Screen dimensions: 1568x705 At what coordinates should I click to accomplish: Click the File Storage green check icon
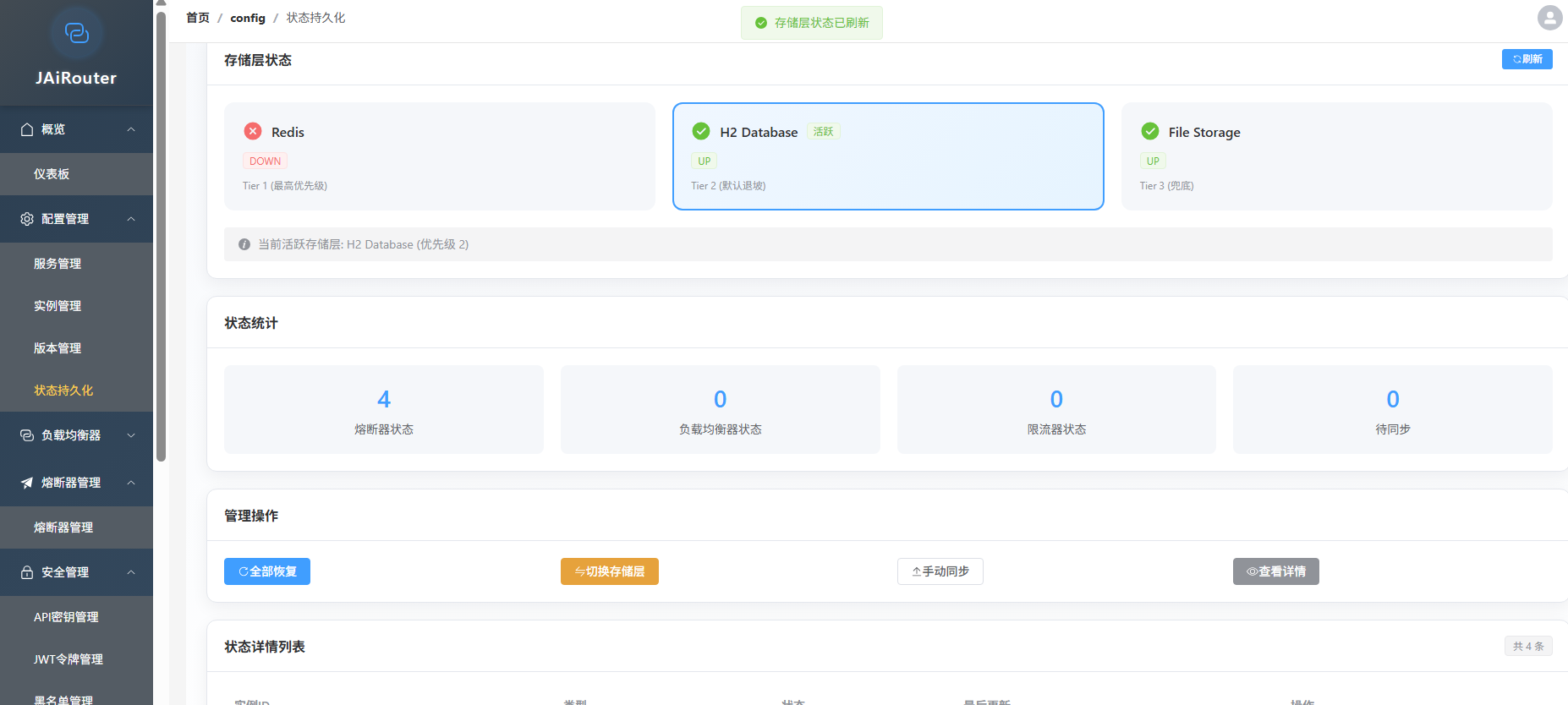click(x=1150, y=131)
